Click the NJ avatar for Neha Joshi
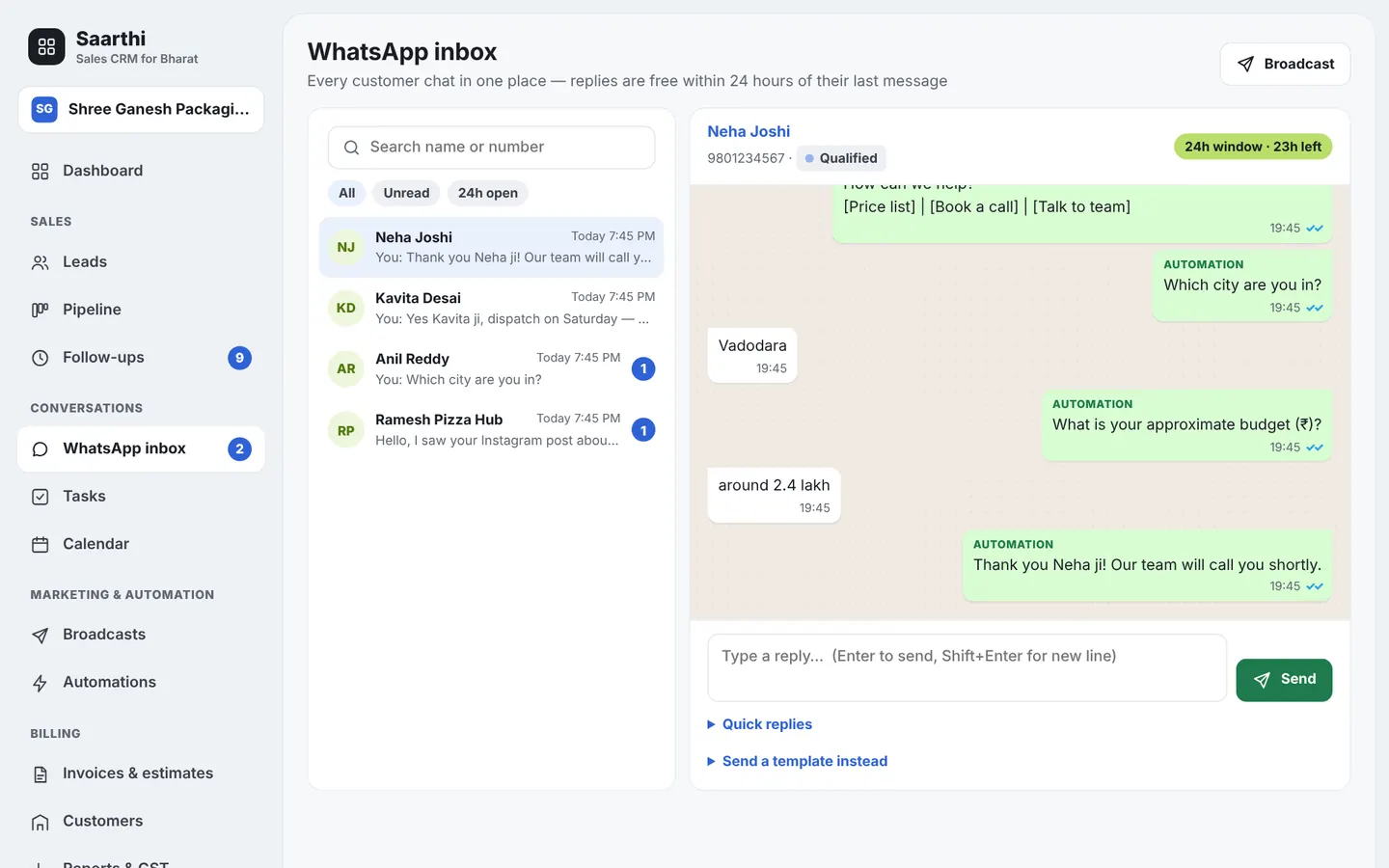This screenshot has width=1389, height=868. coord(346,248)
